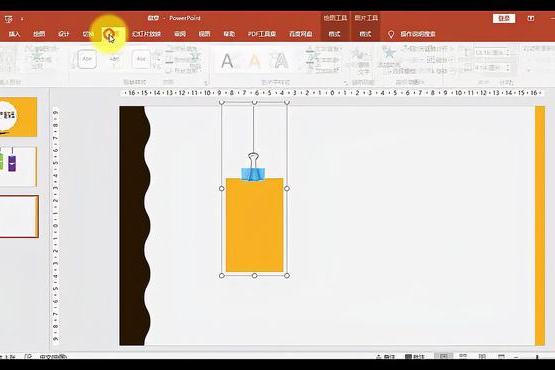Click the shape width spinner arrows
This screenshot has height=370, width=555.
click(508, 67)
